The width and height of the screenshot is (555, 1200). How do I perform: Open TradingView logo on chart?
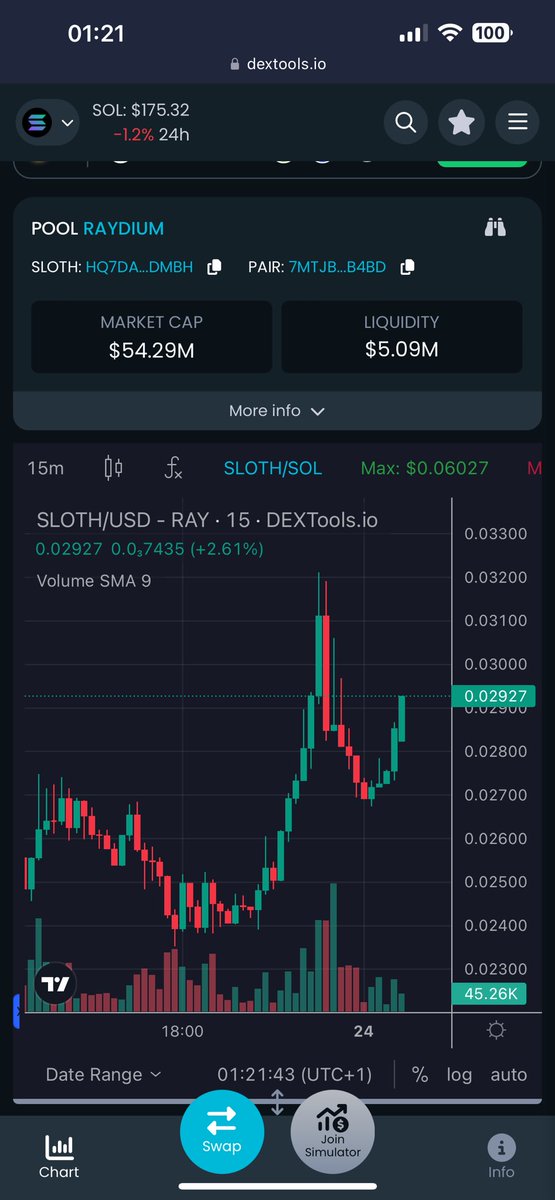tap(55, 984)
